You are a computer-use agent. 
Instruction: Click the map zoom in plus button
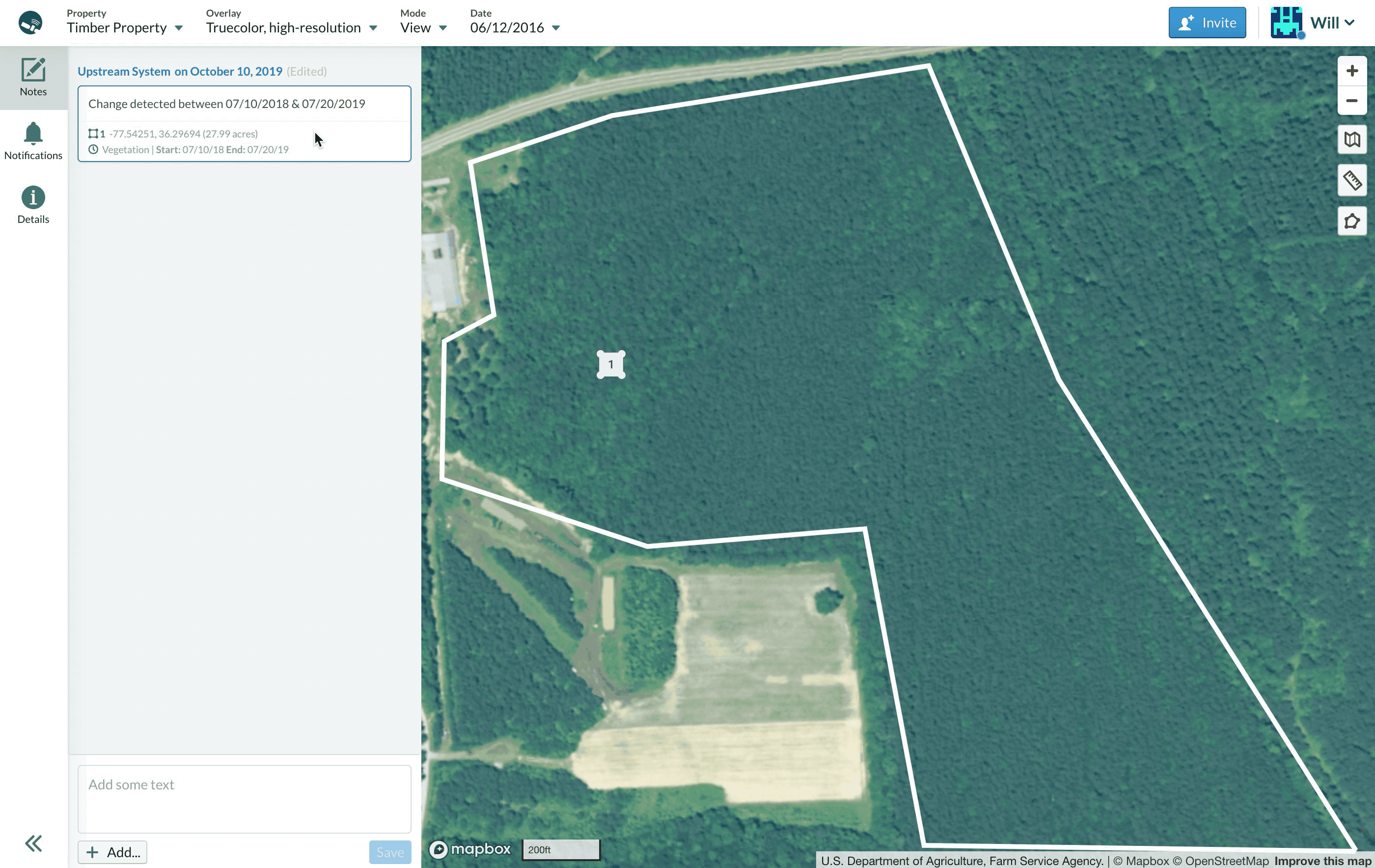tap(1351, 71)
